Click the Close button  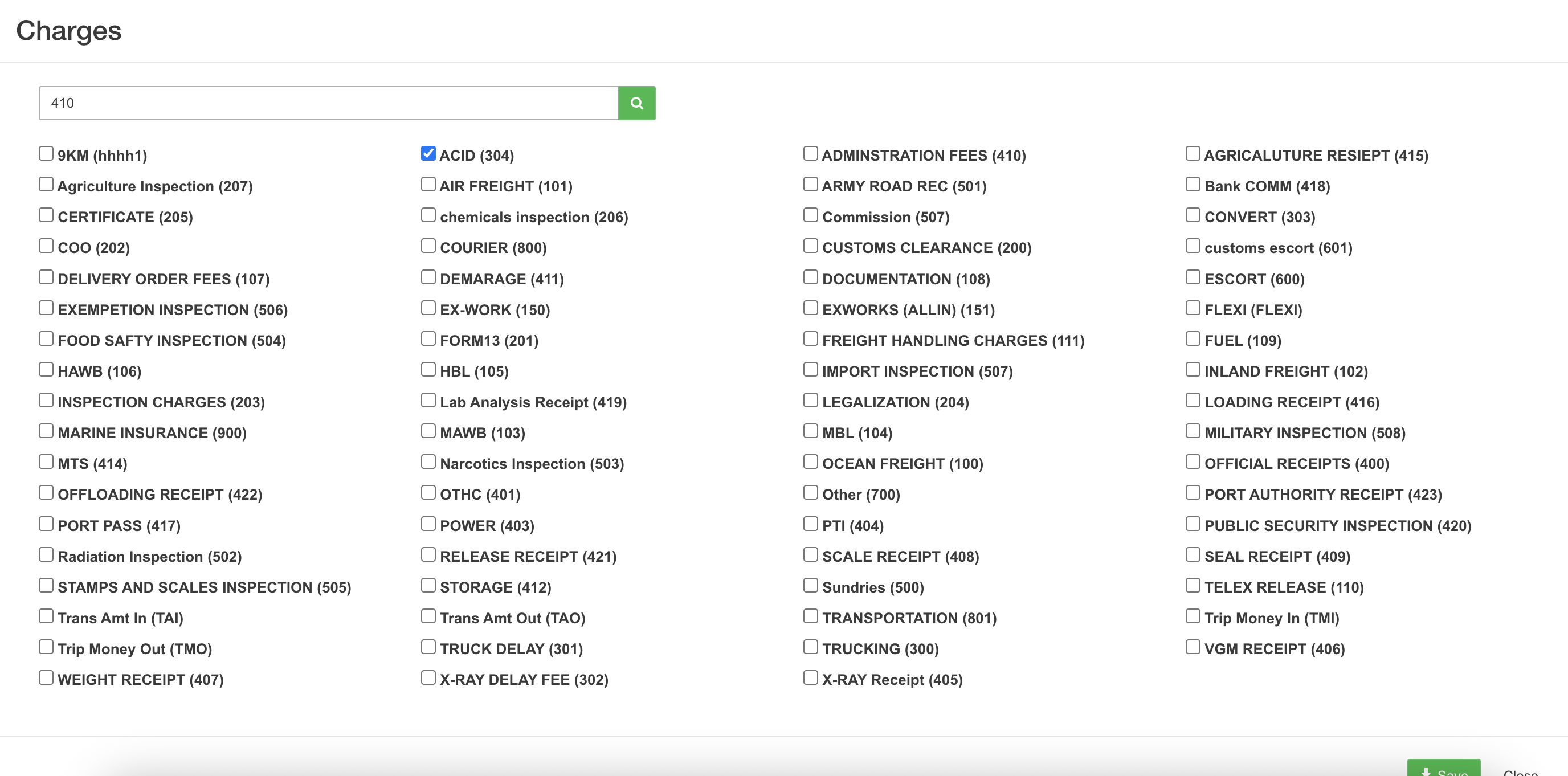coord(1520,771)
